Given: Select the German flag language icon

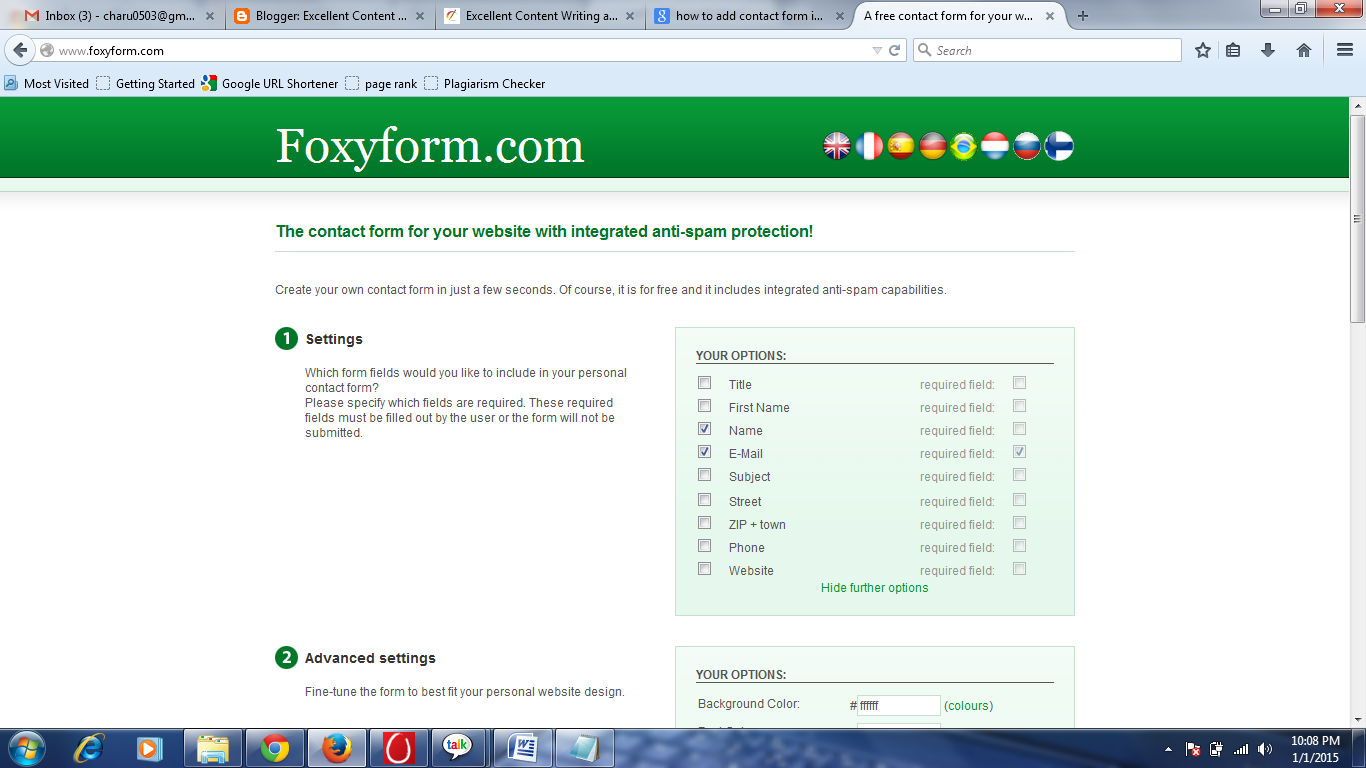Looking at the screenshot, I should point(933,147).
